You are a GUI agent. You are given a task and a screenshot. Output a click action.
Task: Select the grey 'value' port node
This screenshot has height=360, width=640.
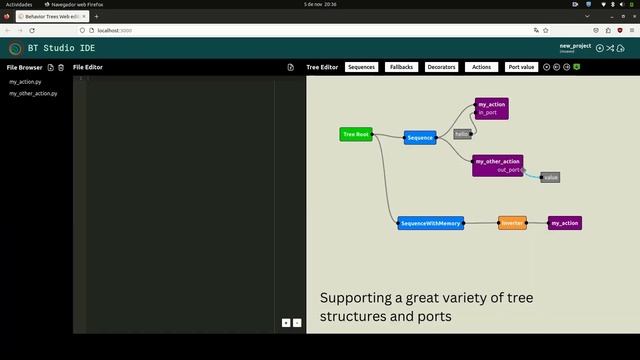click(550, 178)
